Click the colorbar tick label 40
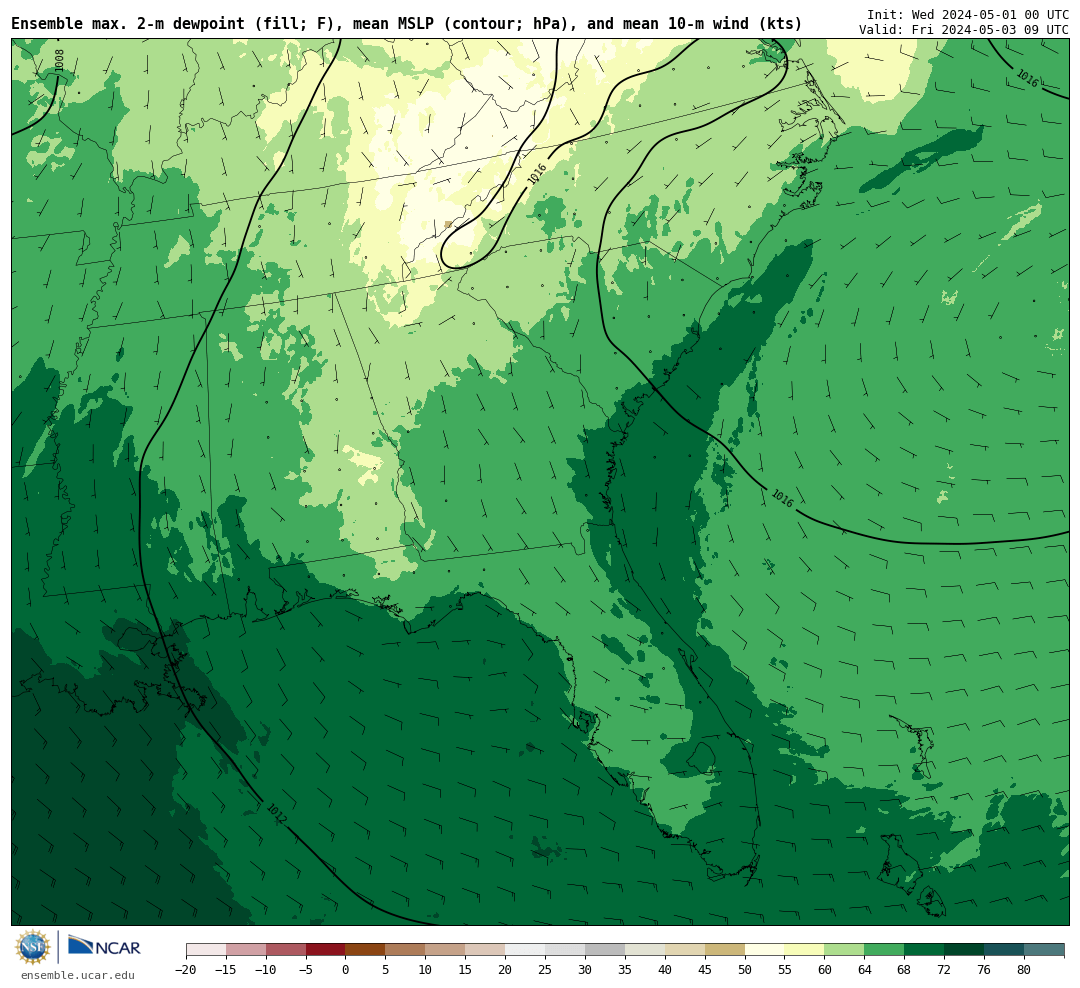The height and width of the screenshot is (988, 1080). (x=665, y=969)
